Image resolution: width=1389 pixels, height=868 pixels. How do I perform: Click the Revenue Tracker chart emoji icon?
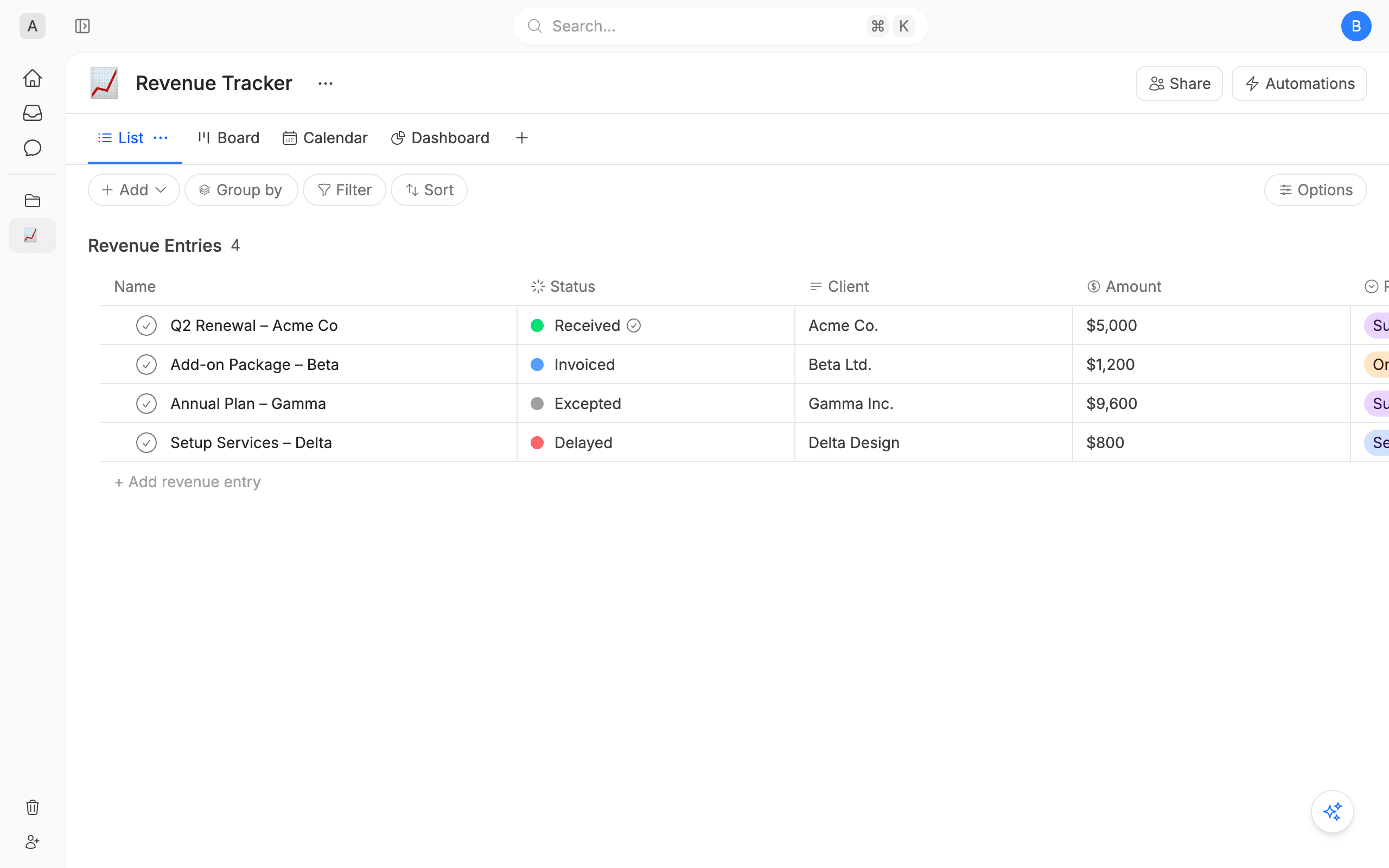[104, 83]
